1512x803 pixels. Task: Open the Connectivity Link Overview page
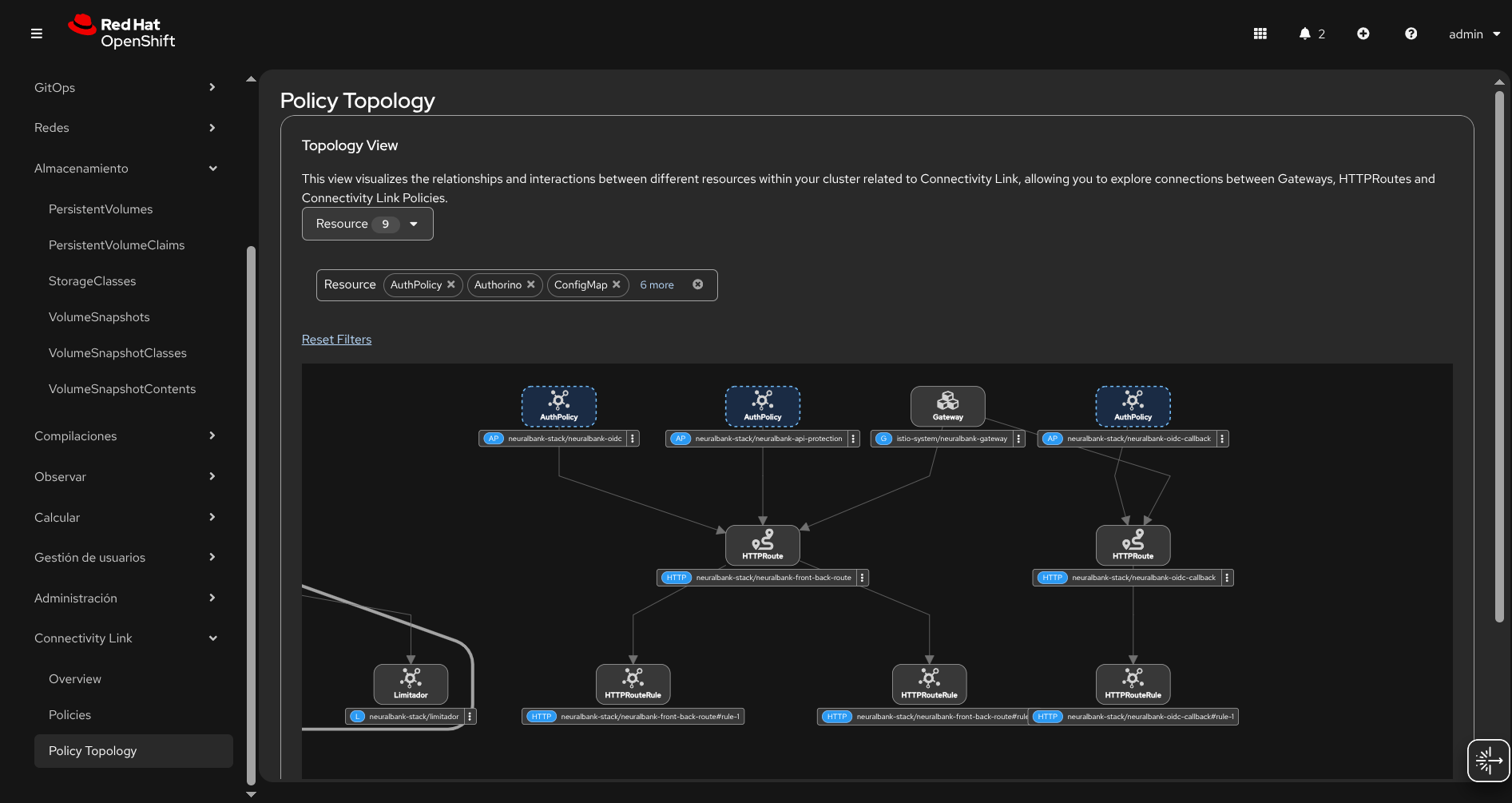pos(74,678)
